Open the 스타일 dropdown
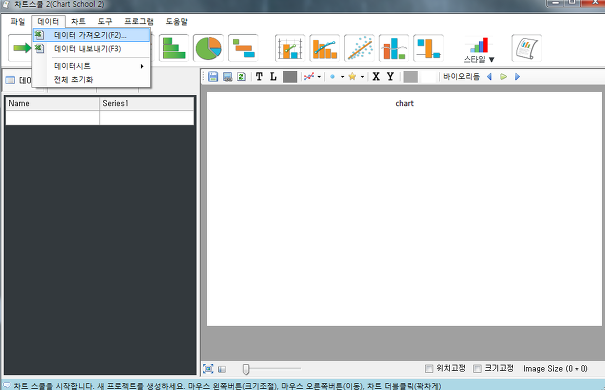 479,50
